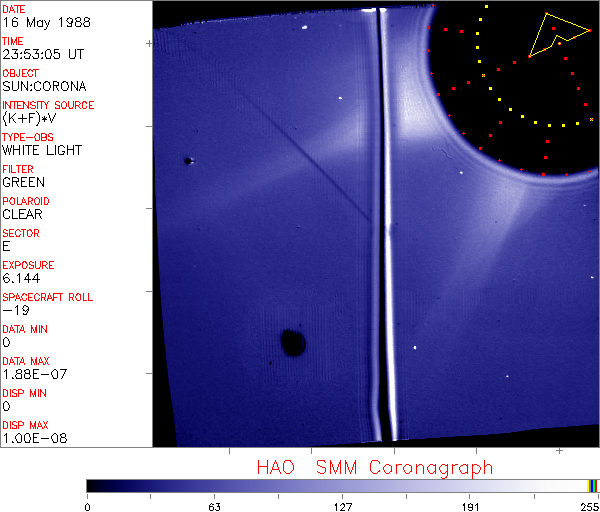
Task: Click the FILTER label
Action: coord(18,169)
